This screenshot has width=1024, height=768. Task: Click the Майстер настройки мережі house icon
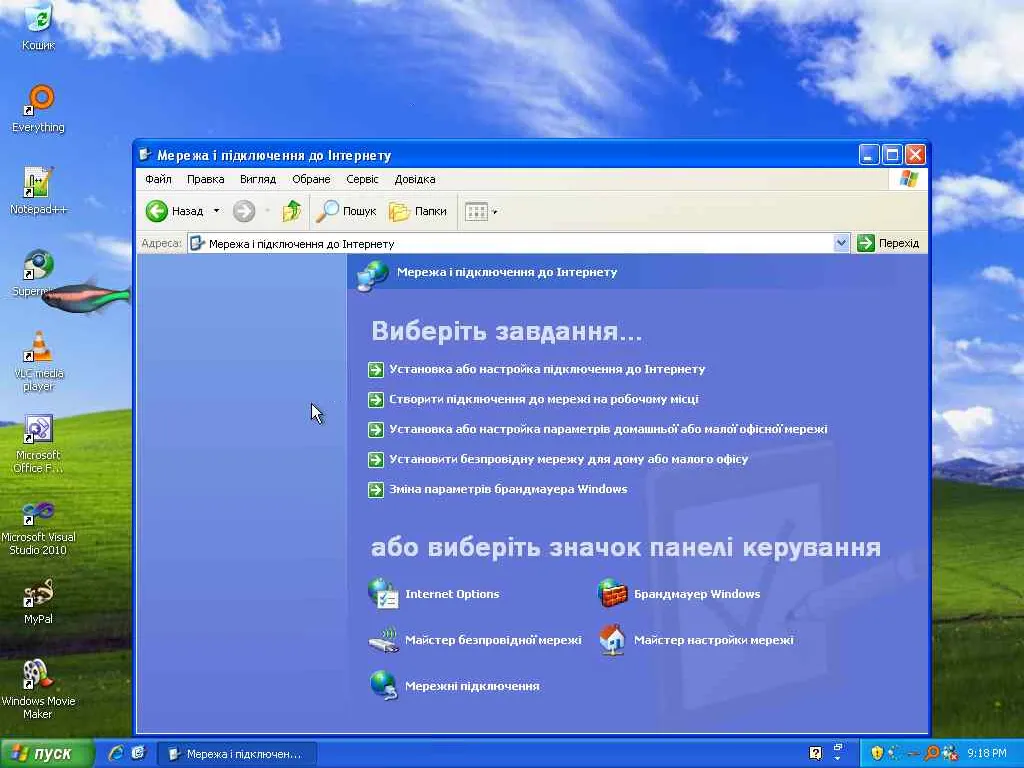[x=612, y=640]
